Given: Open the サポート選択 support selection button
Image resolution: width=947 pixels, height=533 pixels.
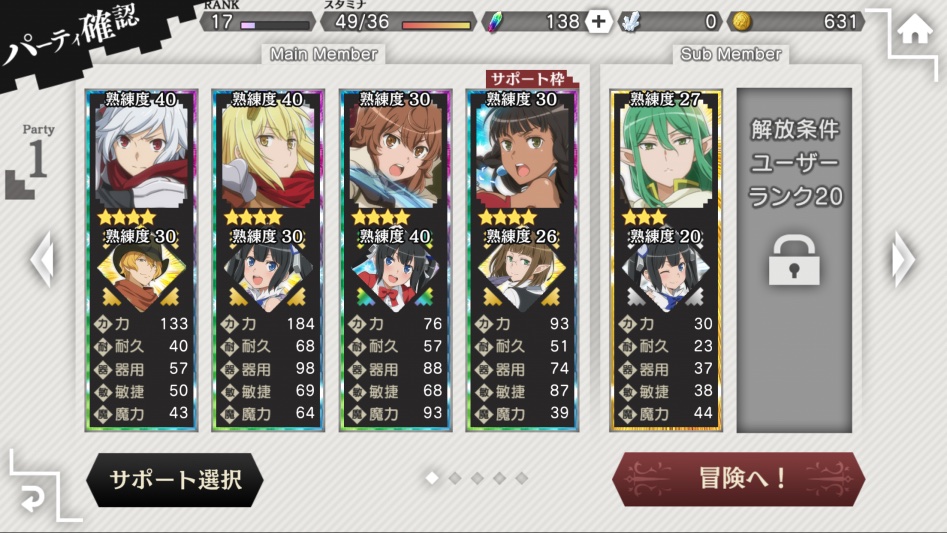Looking at the screenshot, I should point(175,480).
